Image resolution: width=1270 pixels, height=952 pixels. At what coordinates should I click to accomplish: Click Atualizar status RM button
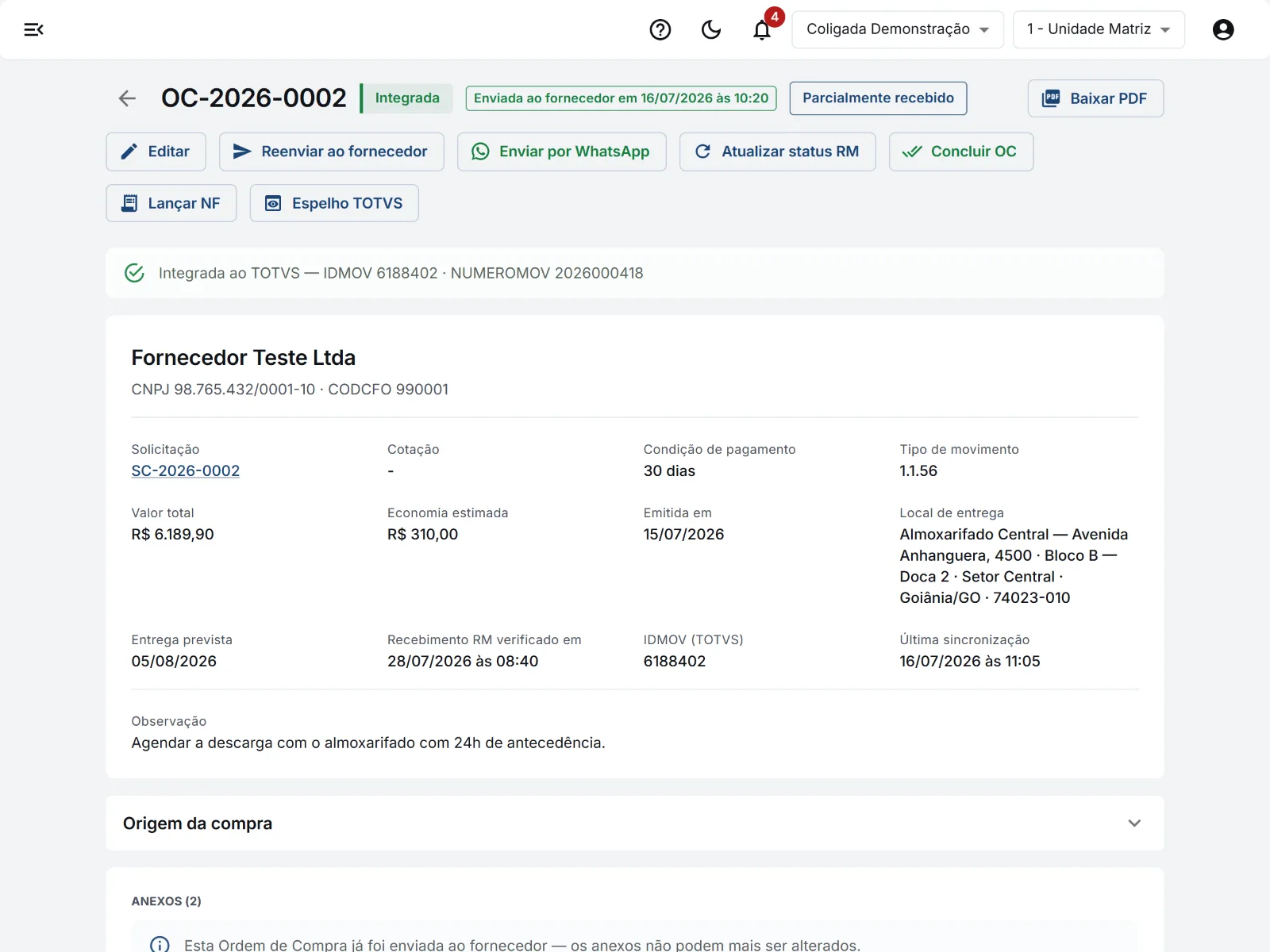(x=777, y=152)
